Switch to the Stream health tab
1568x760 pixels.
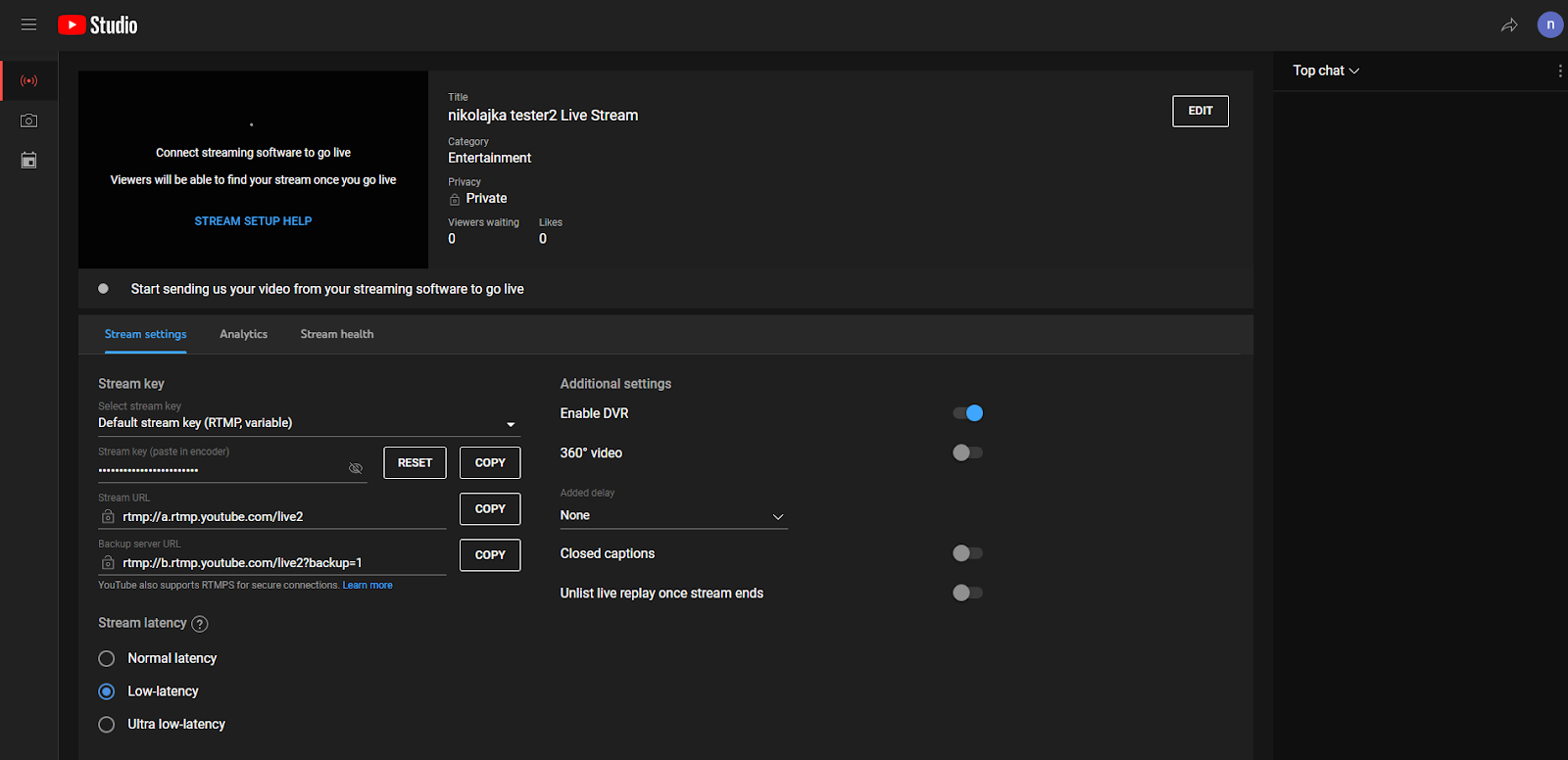(337, 334)
